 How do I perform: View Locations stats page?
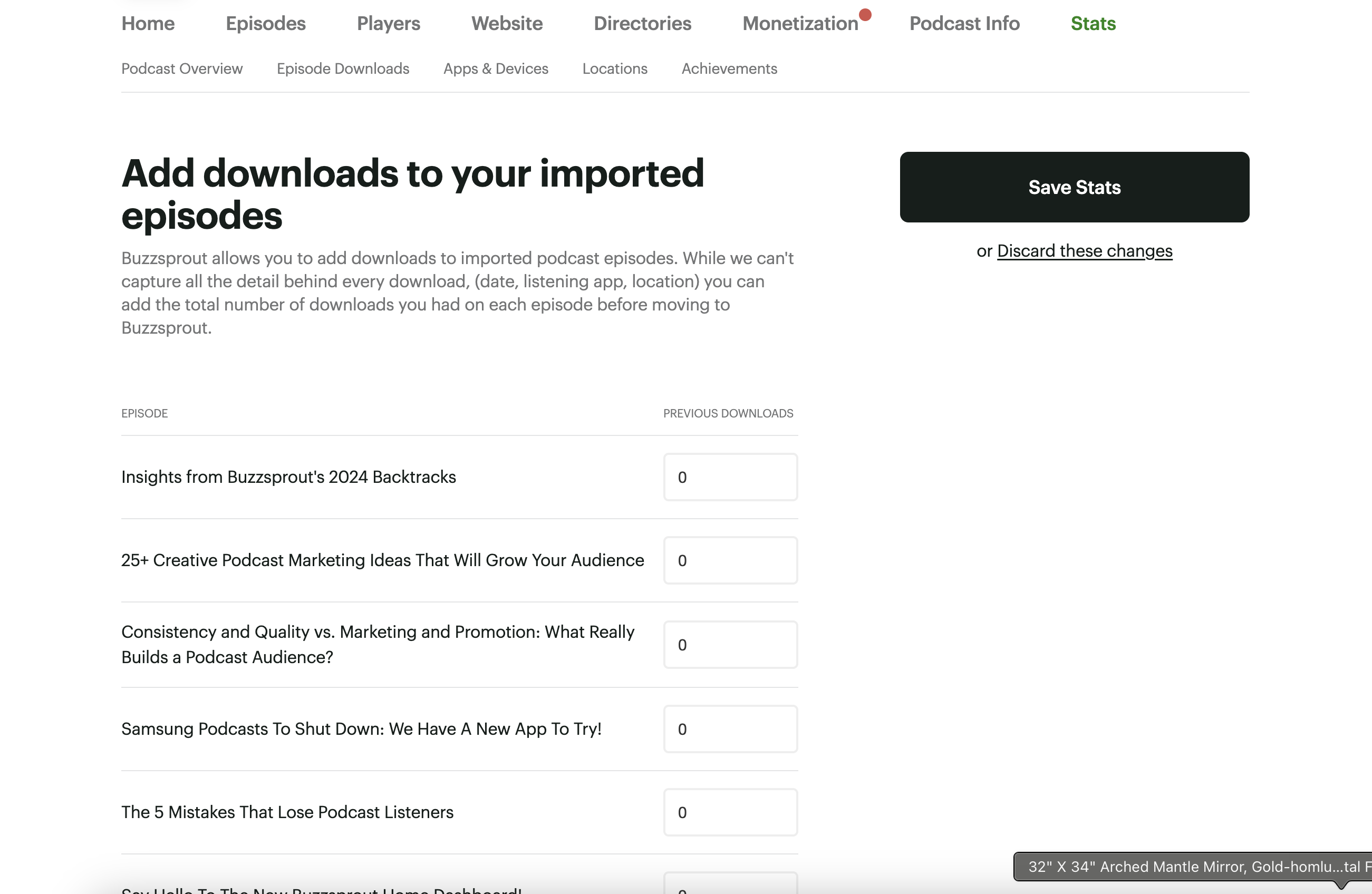point(614,69)
